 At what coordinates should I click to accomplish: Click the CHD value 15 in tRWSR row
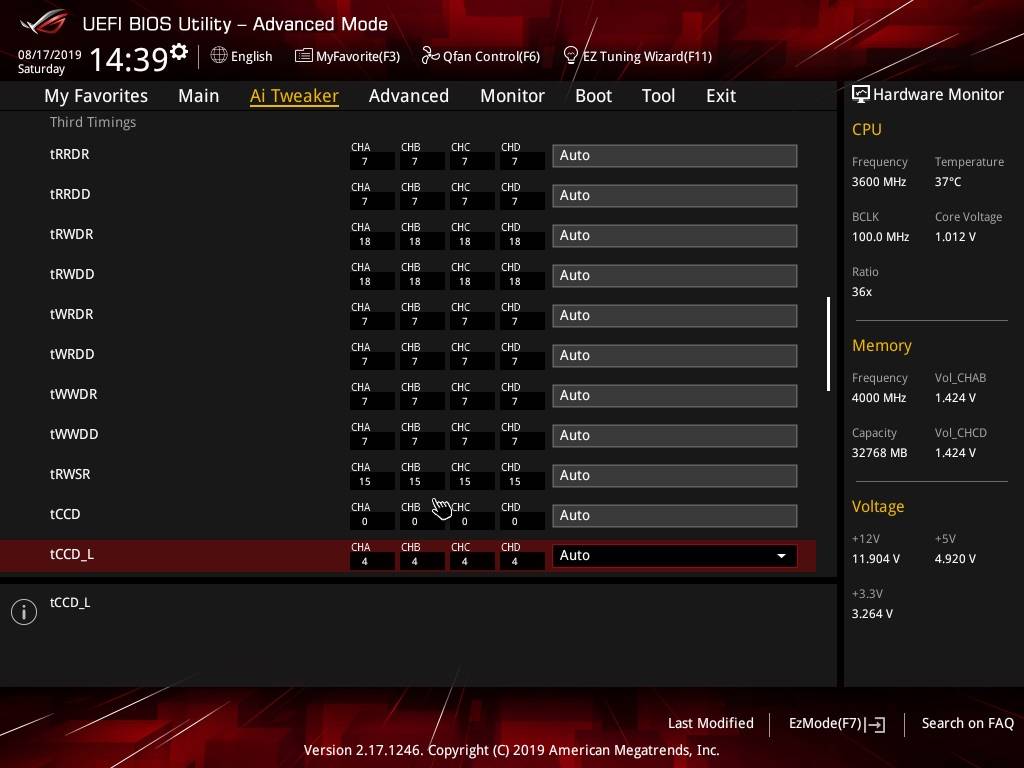tap(515, 481)
